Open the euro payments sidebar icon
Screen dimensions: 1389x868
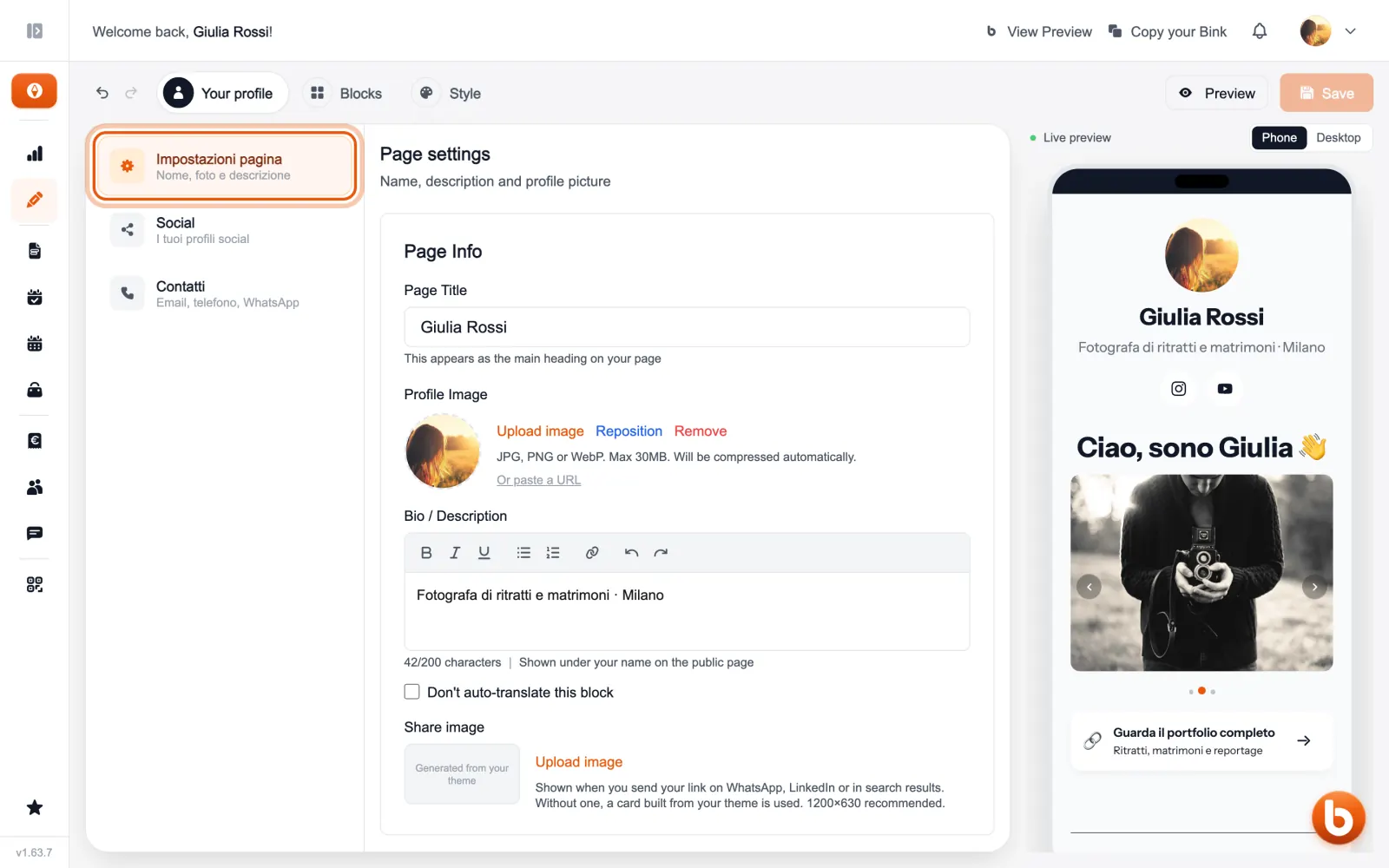click(35, 440)
